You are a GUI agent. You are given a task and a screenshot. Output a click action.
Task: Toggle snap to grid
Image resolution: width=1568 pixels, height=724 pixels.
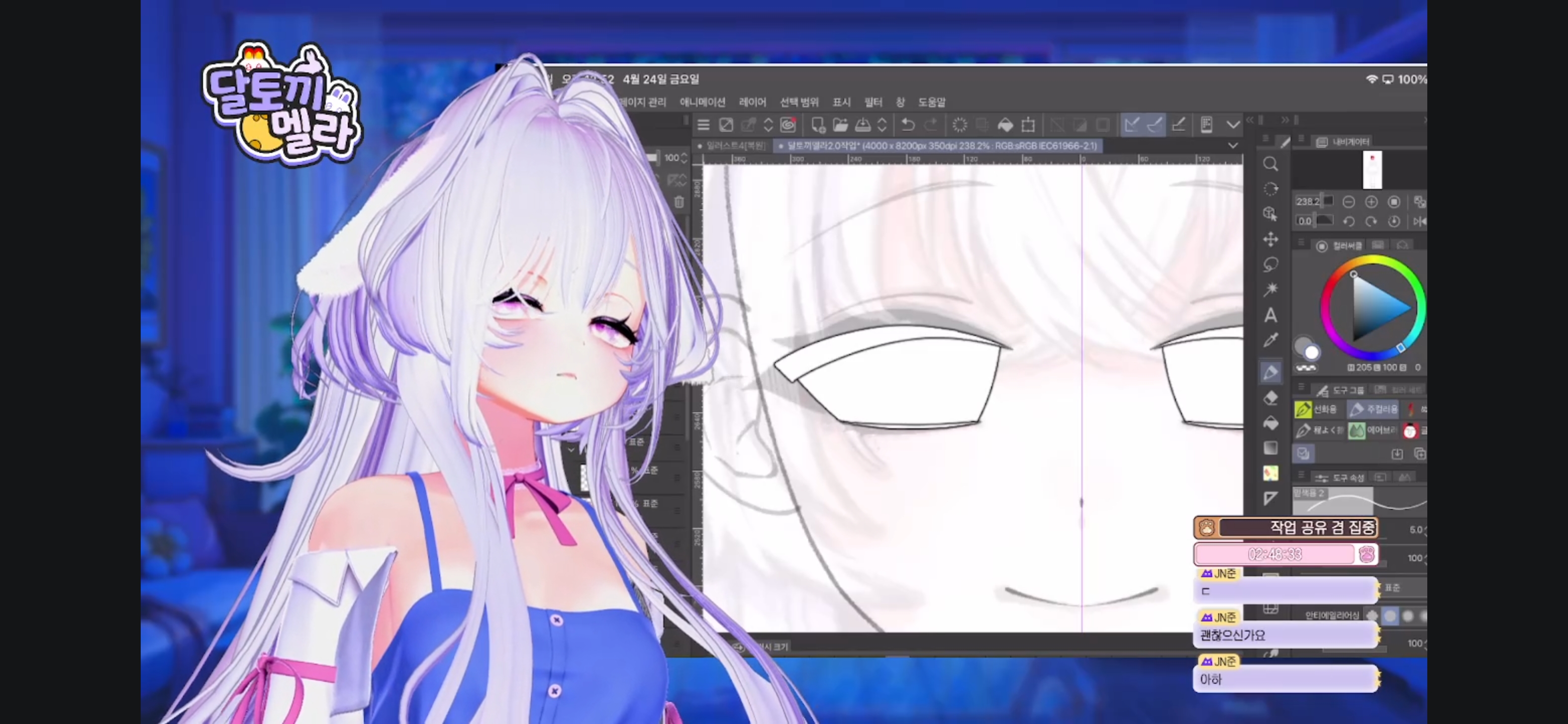coord(1179,125)
